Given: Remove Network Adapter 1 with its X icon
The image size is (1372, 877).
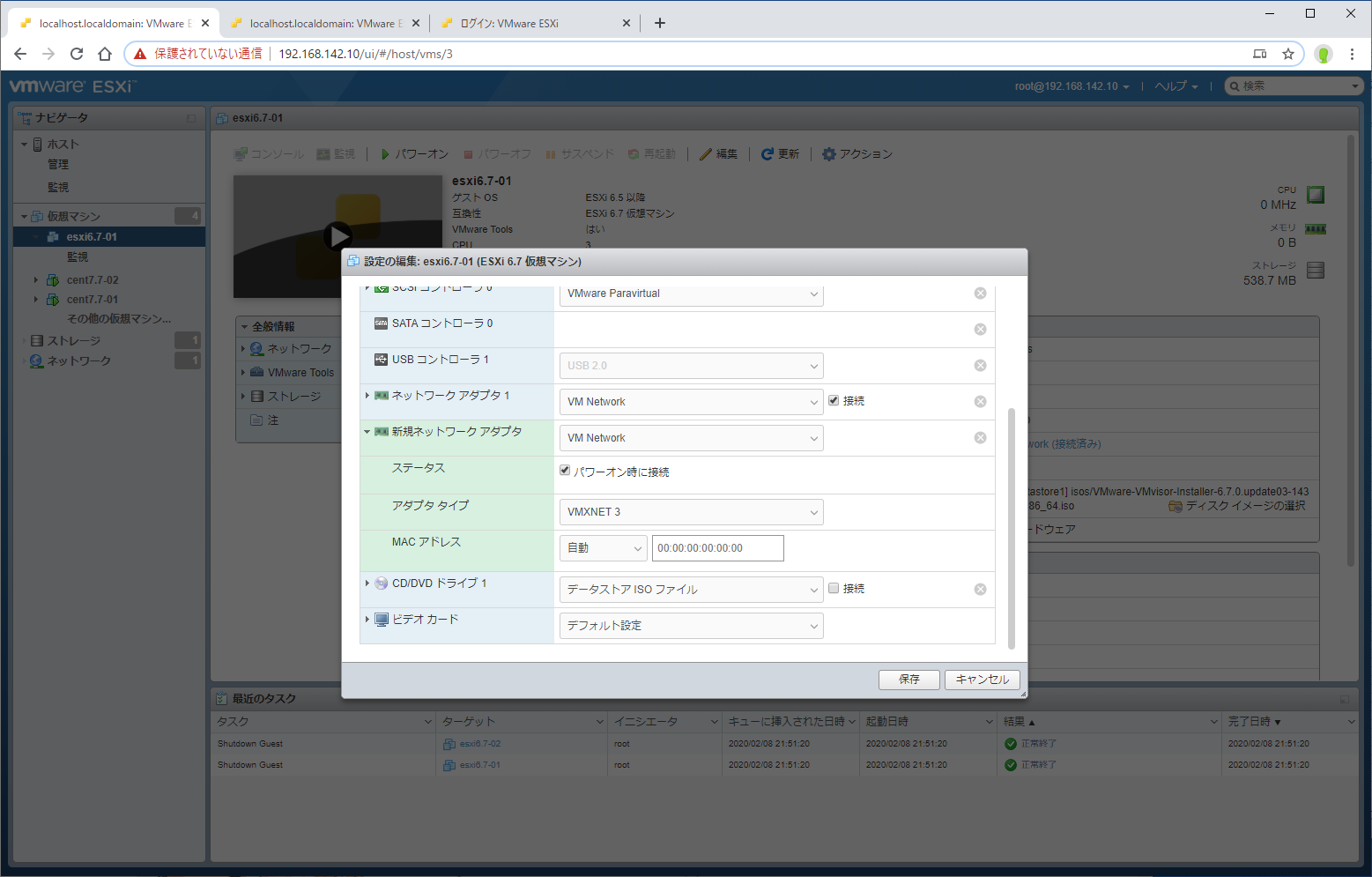Looking at the screenshot, I should (x=980, y=401).
